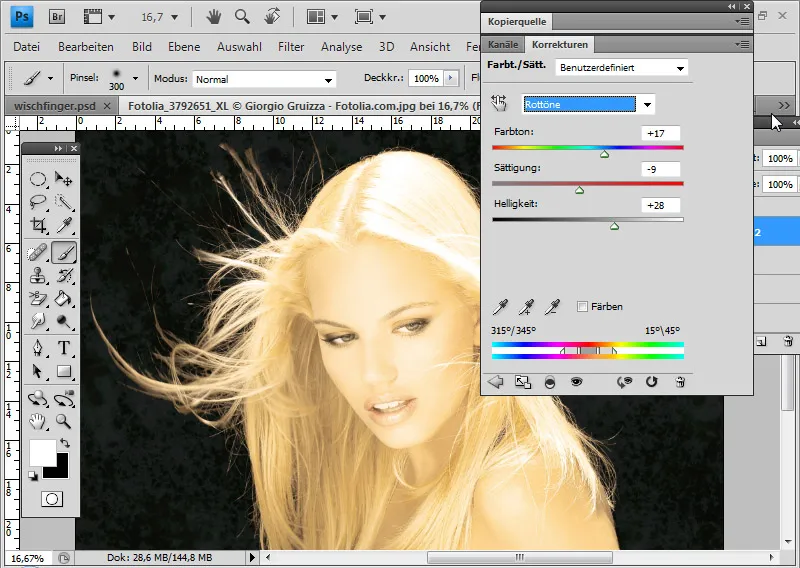The image size is (800, 568).
Task: Select the Dodge tool
Action: click(x=64, y=321)
